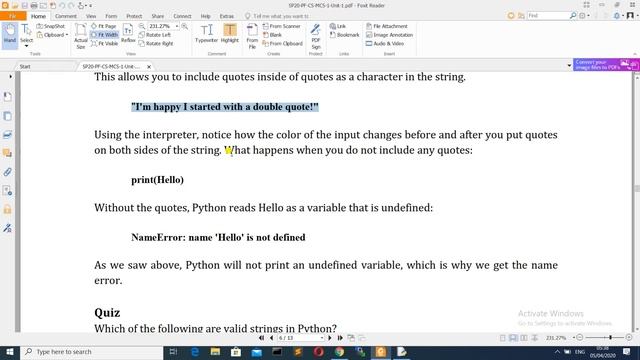
Task: Rotate the page left
Action: coord(155,35)
